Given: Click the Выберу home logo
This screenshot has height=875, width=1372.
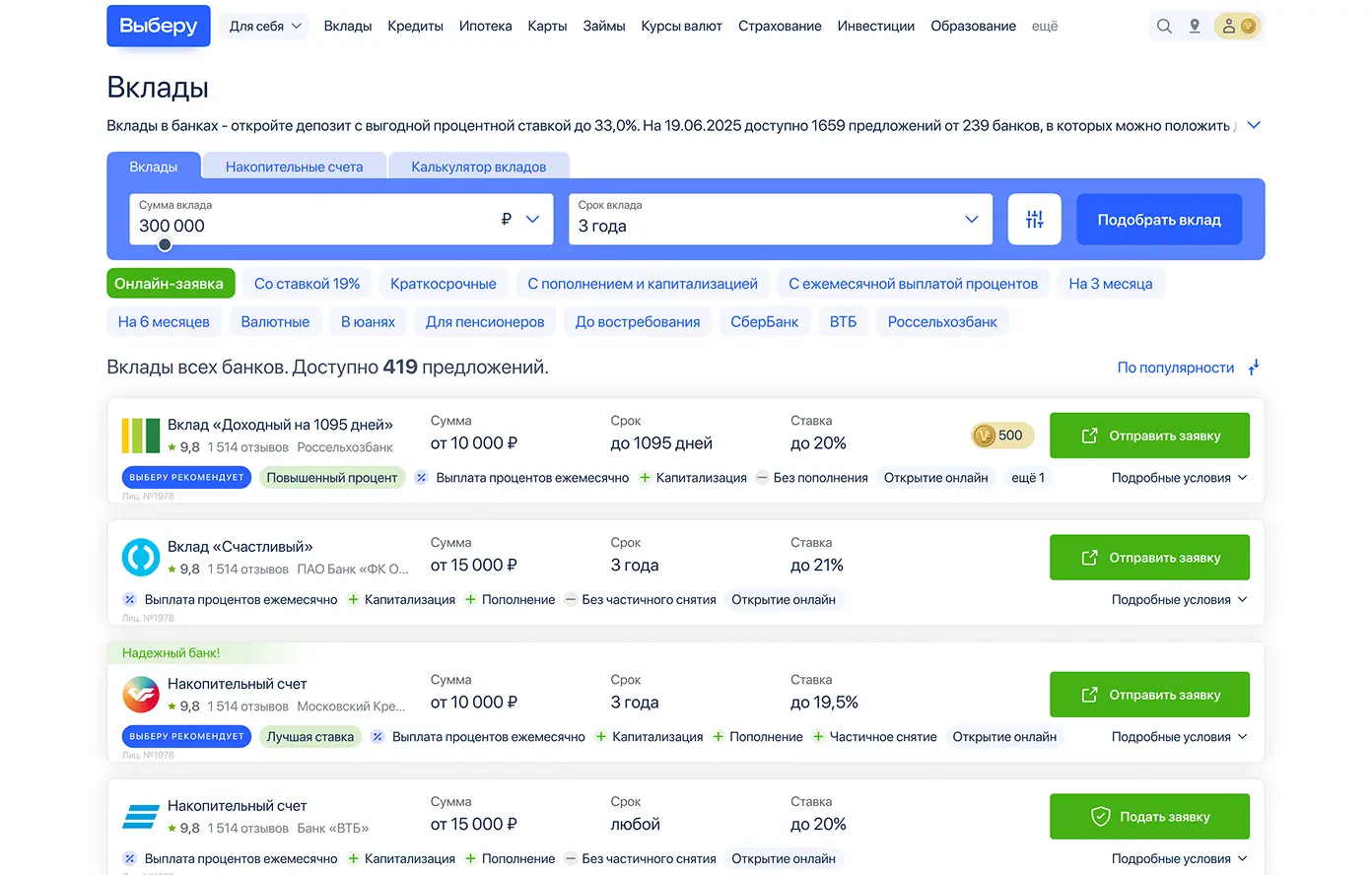Looking at the screenshot, I should click(x=159, y=27).
